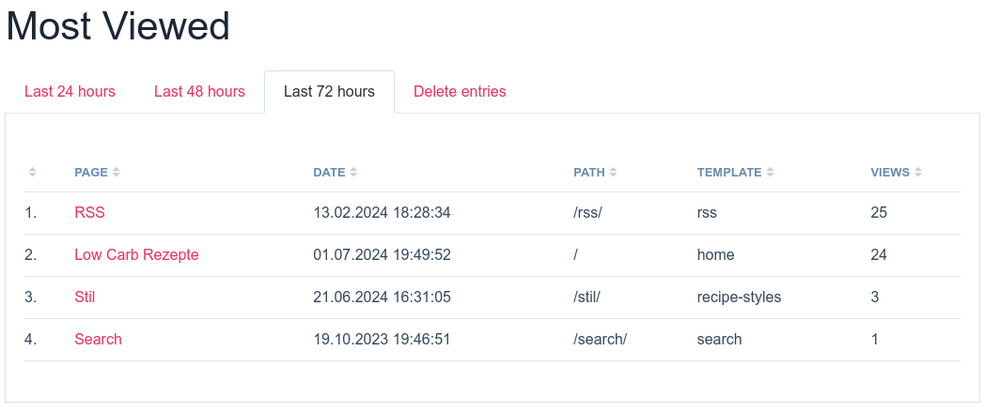Click the sort arrows next to PATH

pos(613,172)
